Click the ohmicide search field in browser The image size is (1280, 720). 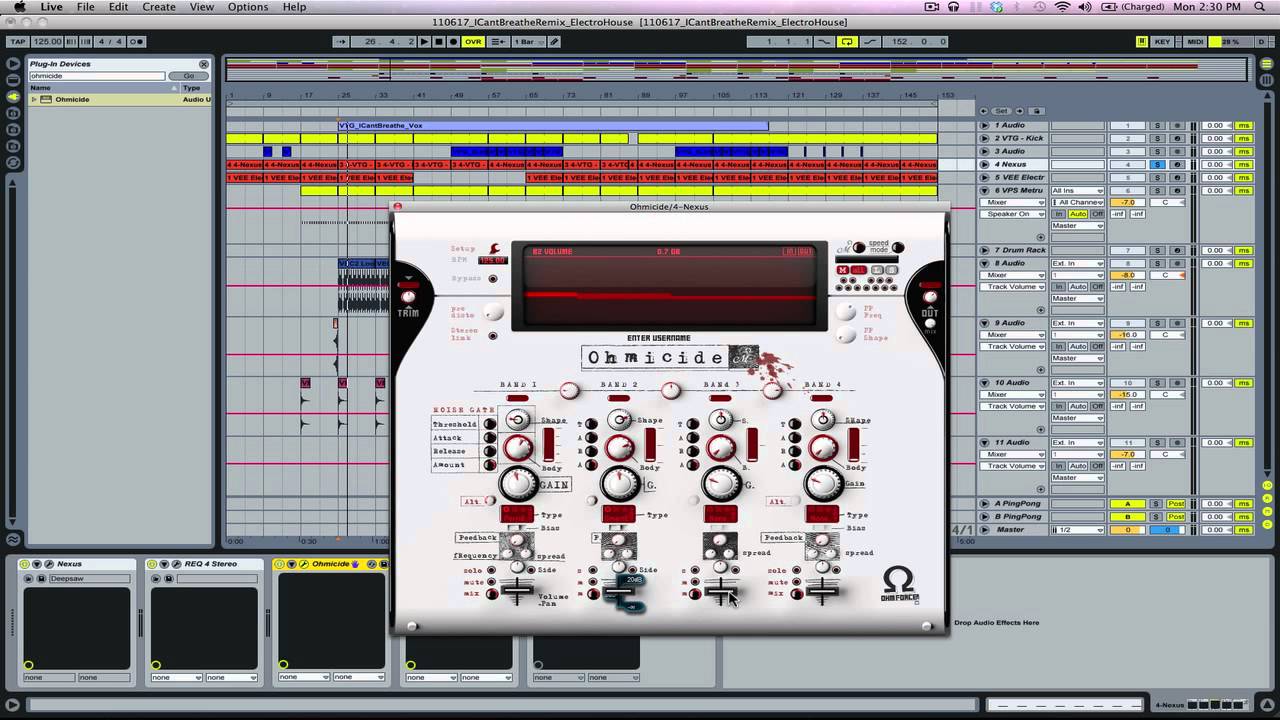(x=96, y=76)
